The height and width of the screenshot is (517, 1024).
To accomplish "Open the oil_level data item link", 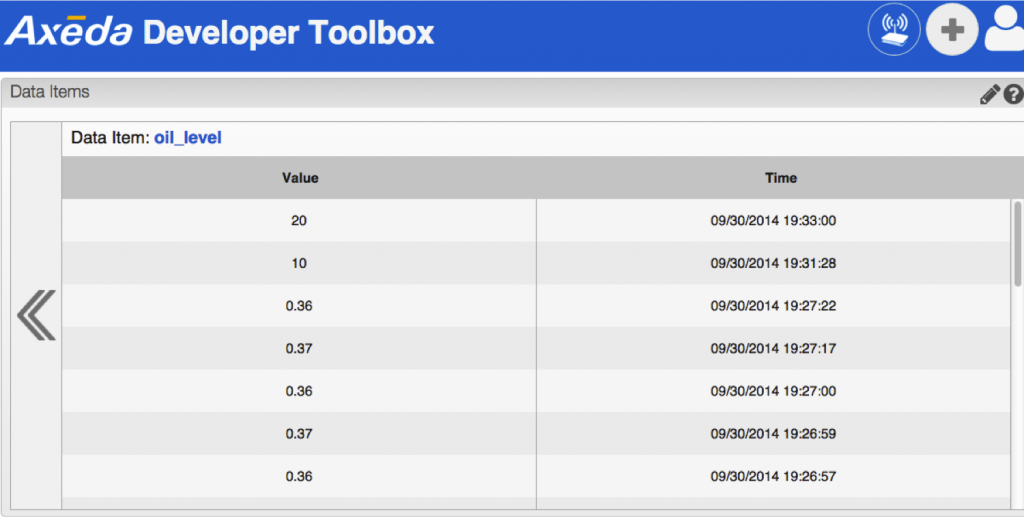I will (187, 138).
